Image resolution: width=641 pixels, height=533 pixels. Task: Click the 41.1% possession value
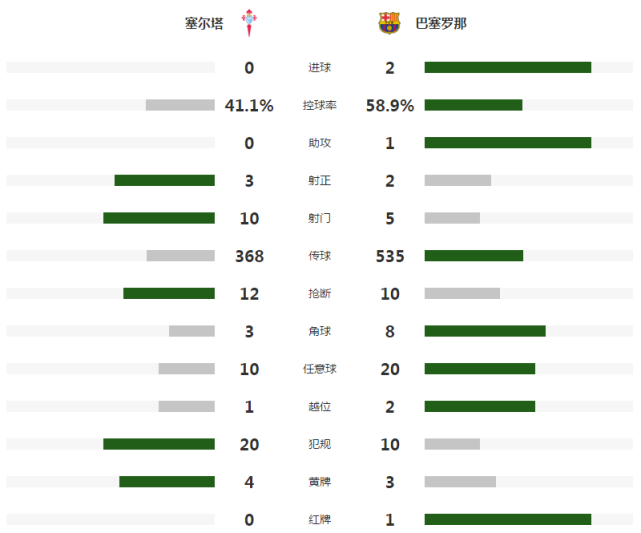pos(249,105)
